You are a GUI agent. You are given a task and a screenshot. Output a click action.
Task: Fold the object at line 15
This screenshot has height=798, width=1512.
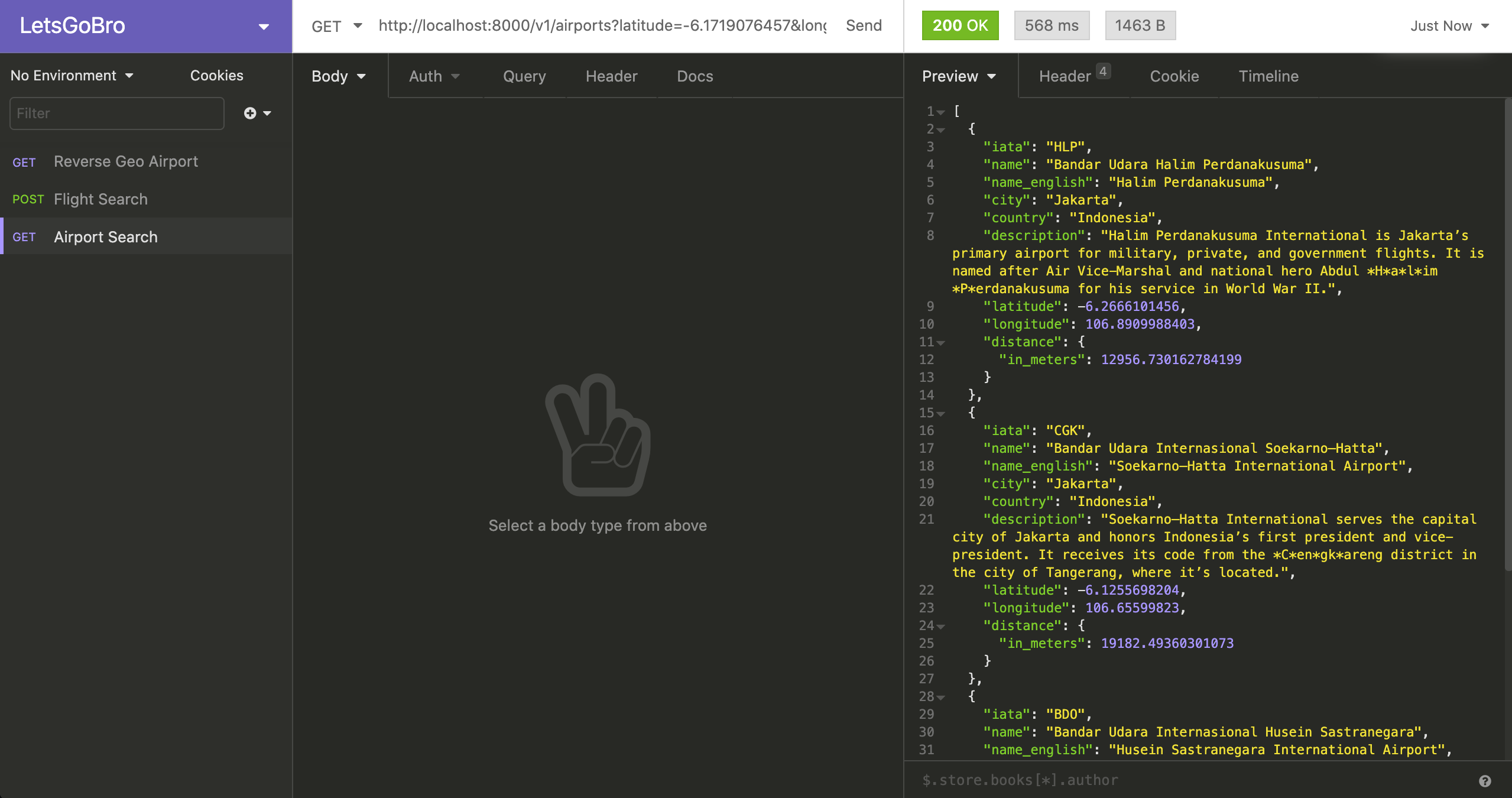[941, 414]
